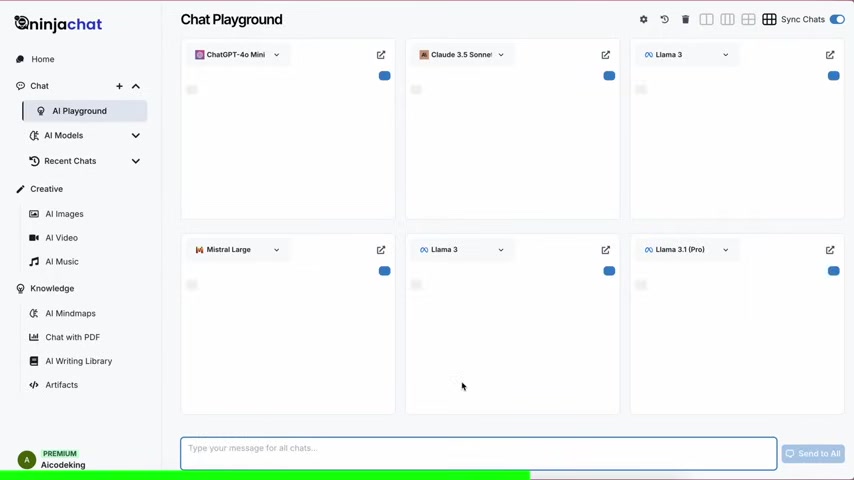Pop out the bottom-row Llama 3 panel
This screenshot has width=854, height=480.
[x=606, y=250]
